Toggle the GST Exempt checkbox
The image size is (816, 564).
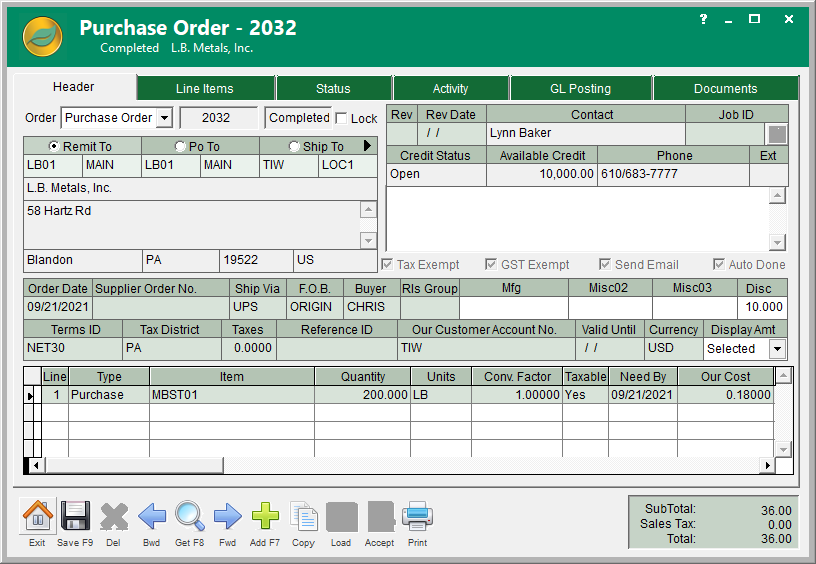point(491,264)
